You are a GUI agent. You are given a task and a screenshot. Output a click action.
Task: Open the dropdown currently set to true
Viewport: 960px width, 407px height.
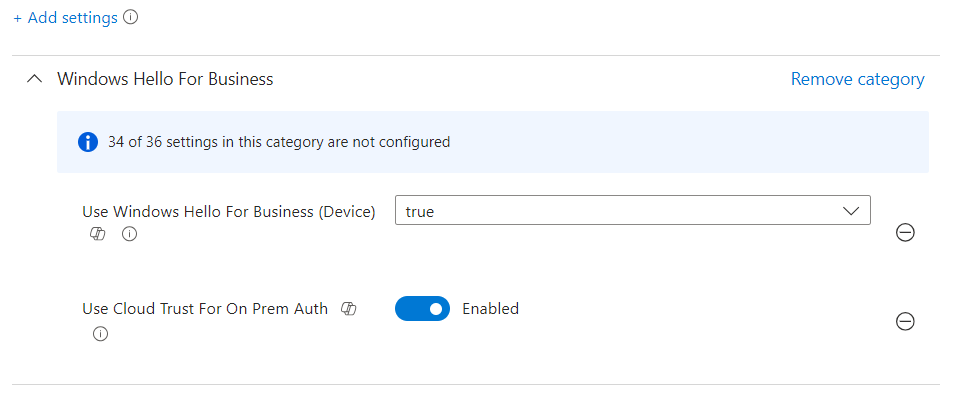pyautogui.click(x=632, y=211)
